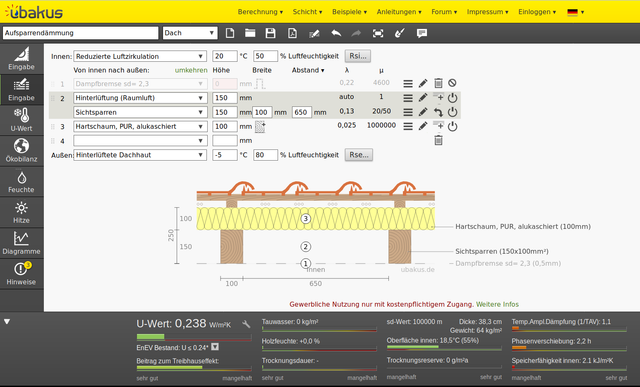Open Hinterlüftung (Raumluft) material dropdown

[x=140, y=98]
